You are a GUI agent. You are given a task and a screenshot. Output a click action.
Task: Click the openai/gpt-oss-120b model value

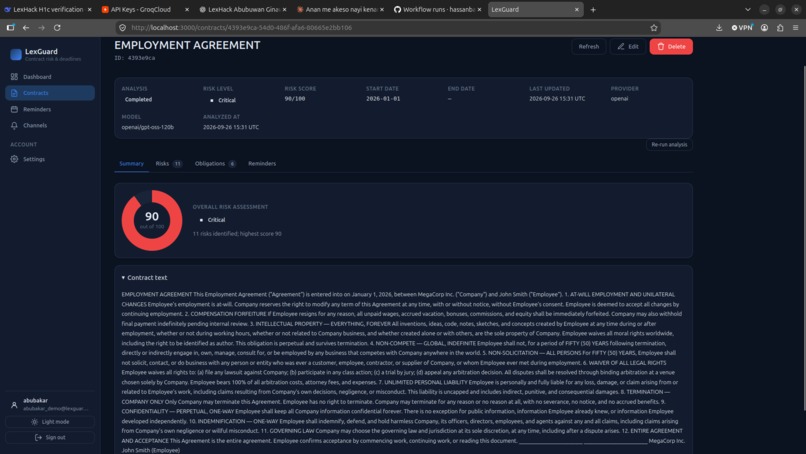(x=148, y=127)
